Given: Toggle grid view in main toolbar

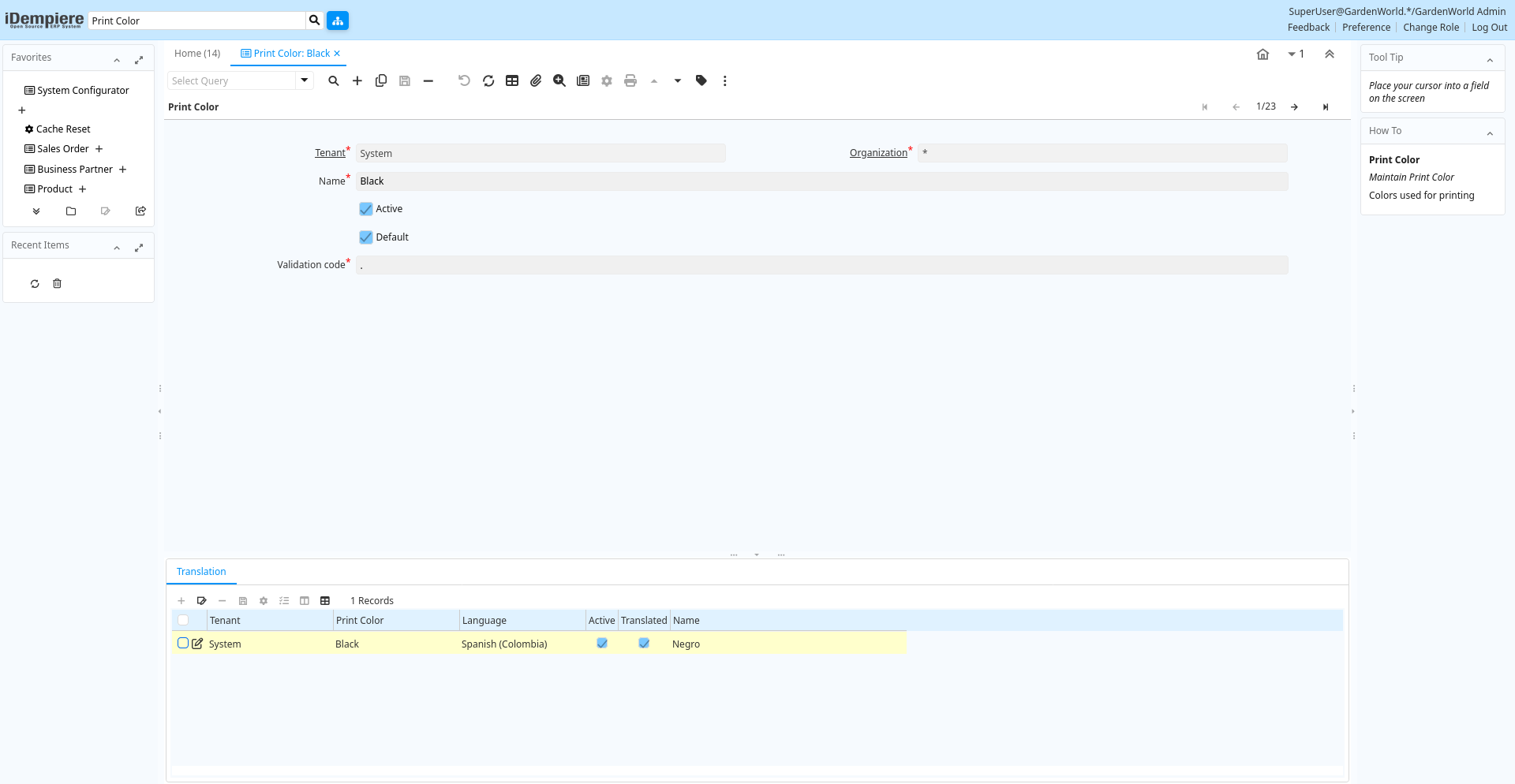Looking at the screenshot, I should [x=512, y=80].
